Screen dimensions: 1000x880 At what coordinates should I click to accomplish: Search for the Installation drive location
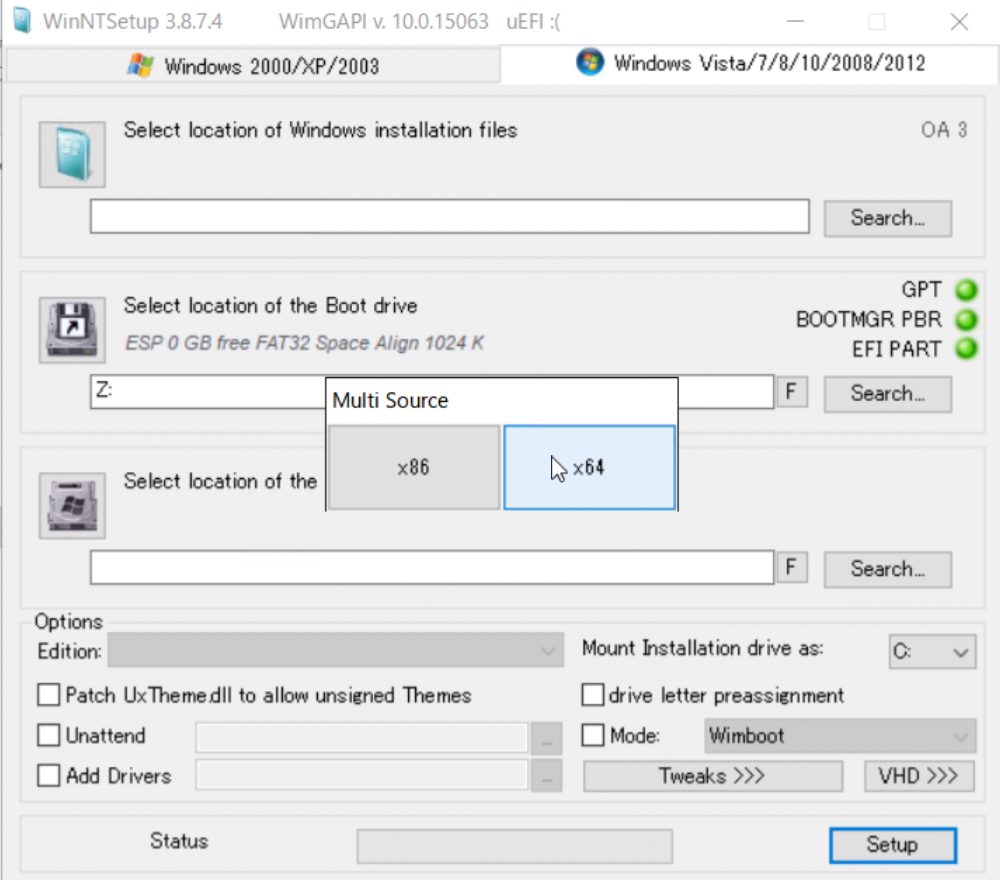[x=888, y=569]
